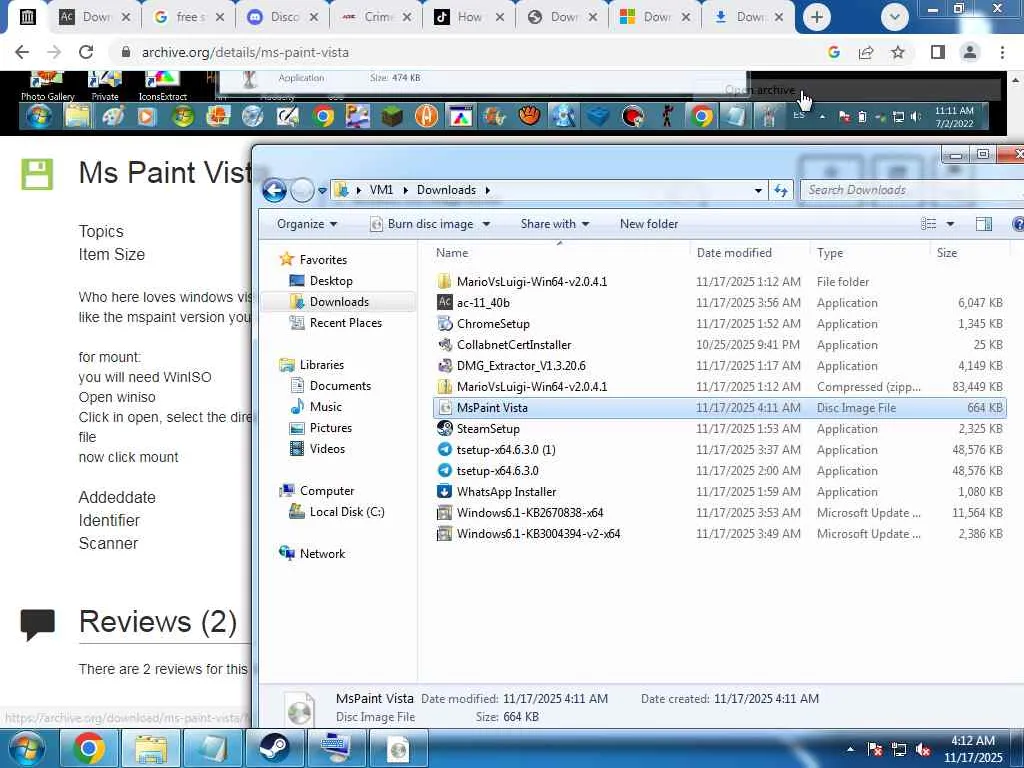Viewport: 1024px width, 768px height.
Task: Reload the archive.org page
Action: point(86,52)
